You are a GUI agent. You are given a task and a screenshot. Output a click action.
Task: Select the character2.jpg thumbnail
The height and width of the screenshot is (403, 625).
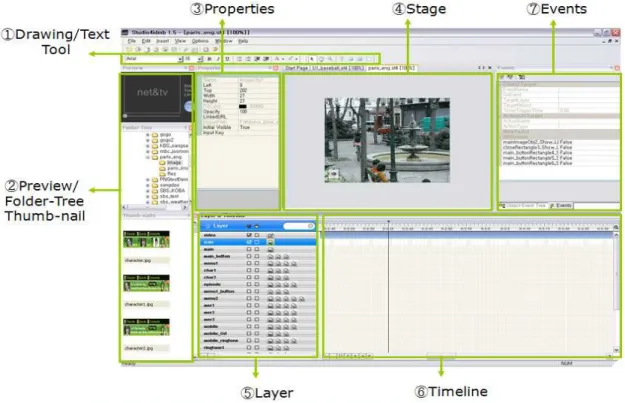pyautogui.click(x=146, y=327)
